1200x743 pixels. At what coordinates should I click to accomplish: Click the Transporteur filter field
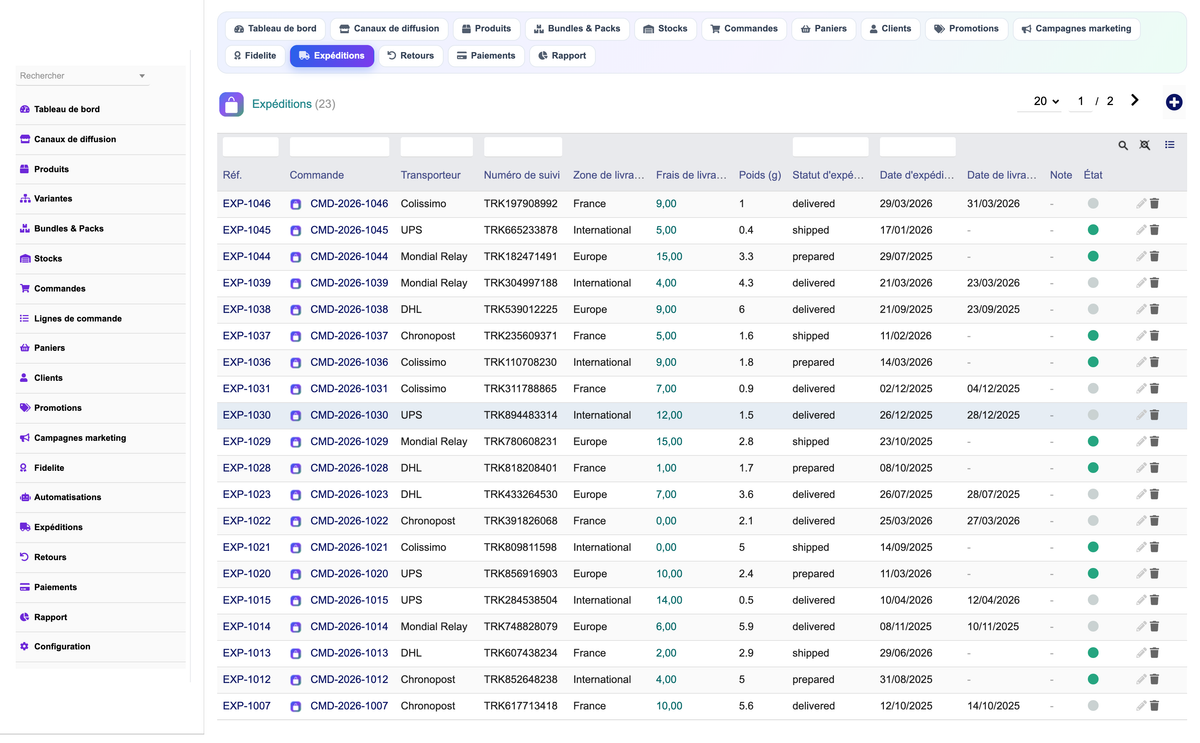coord(437,147)
